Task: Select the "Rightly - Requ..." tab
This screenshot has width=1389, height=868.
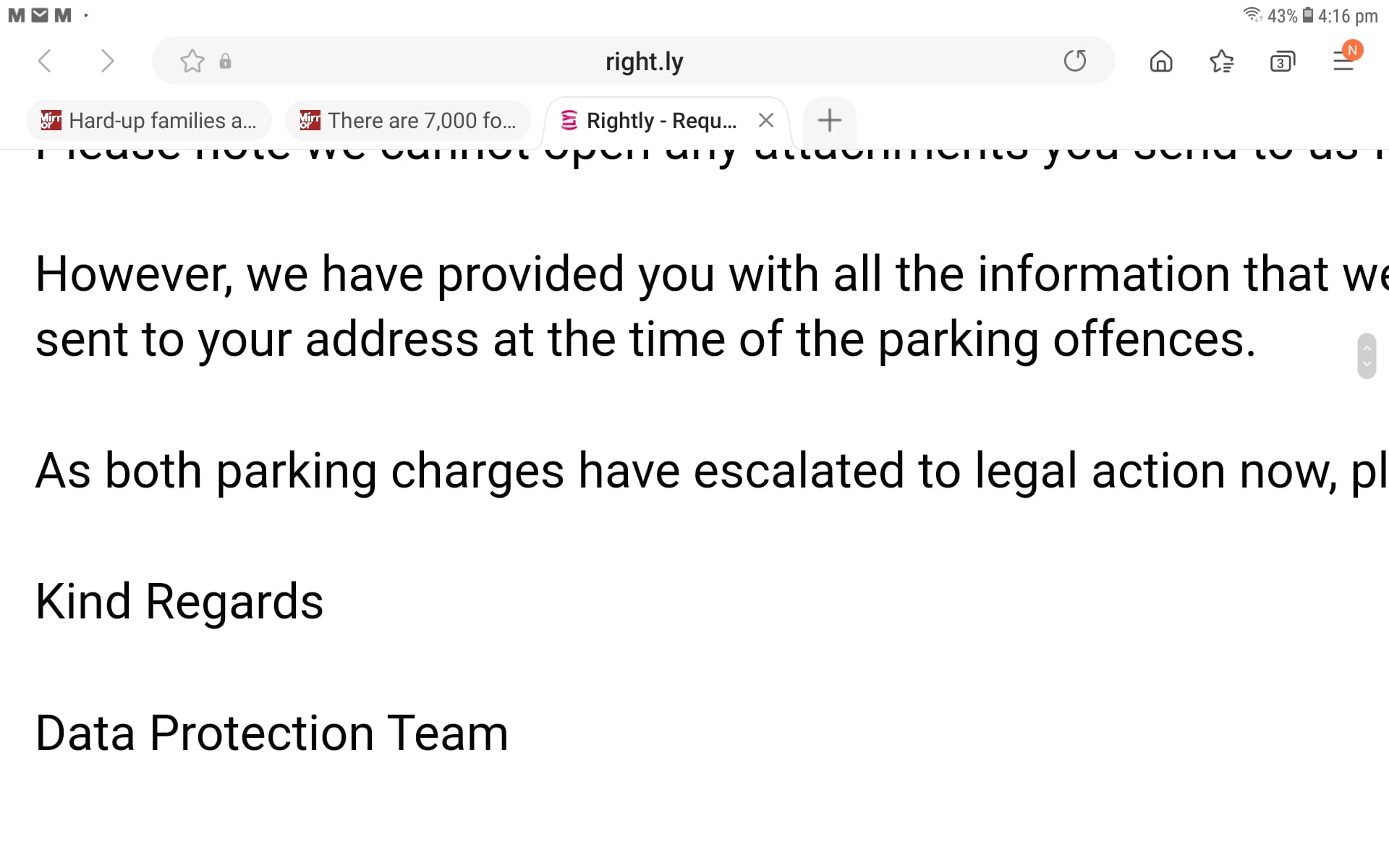Action: [x=651, y=121]
